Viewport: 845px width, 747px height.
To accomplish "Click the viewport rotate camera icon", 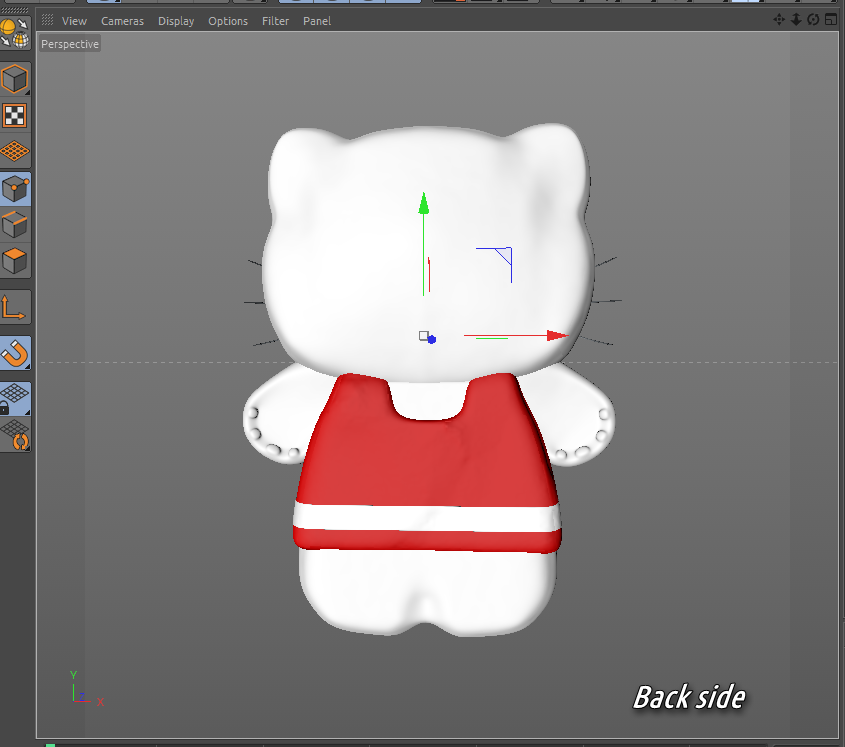I will (x=813, y=20).
